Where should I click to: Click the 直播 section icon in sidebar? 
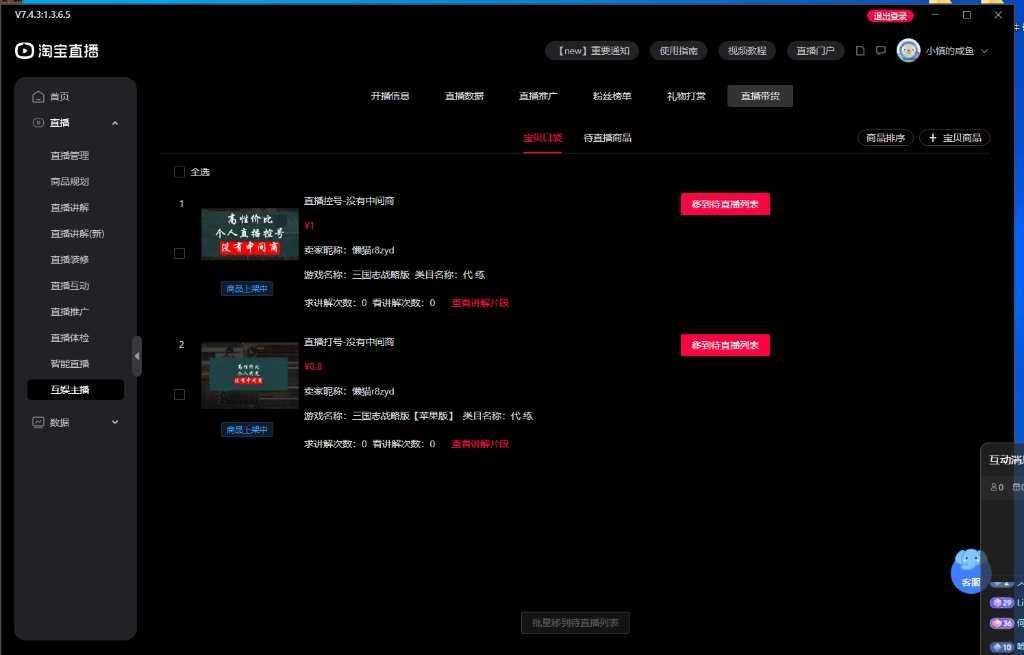click(x=38, y=123)
